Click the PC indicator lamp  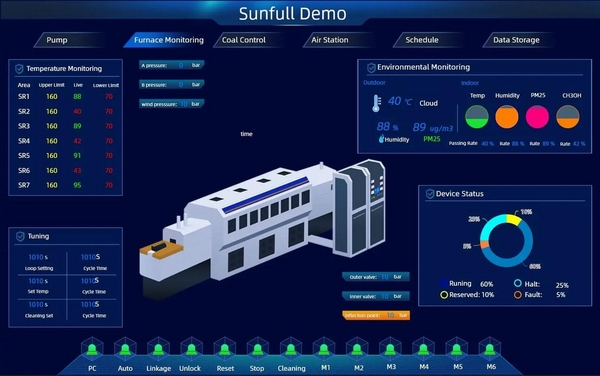pyautogui.click(x=92, y=349)
